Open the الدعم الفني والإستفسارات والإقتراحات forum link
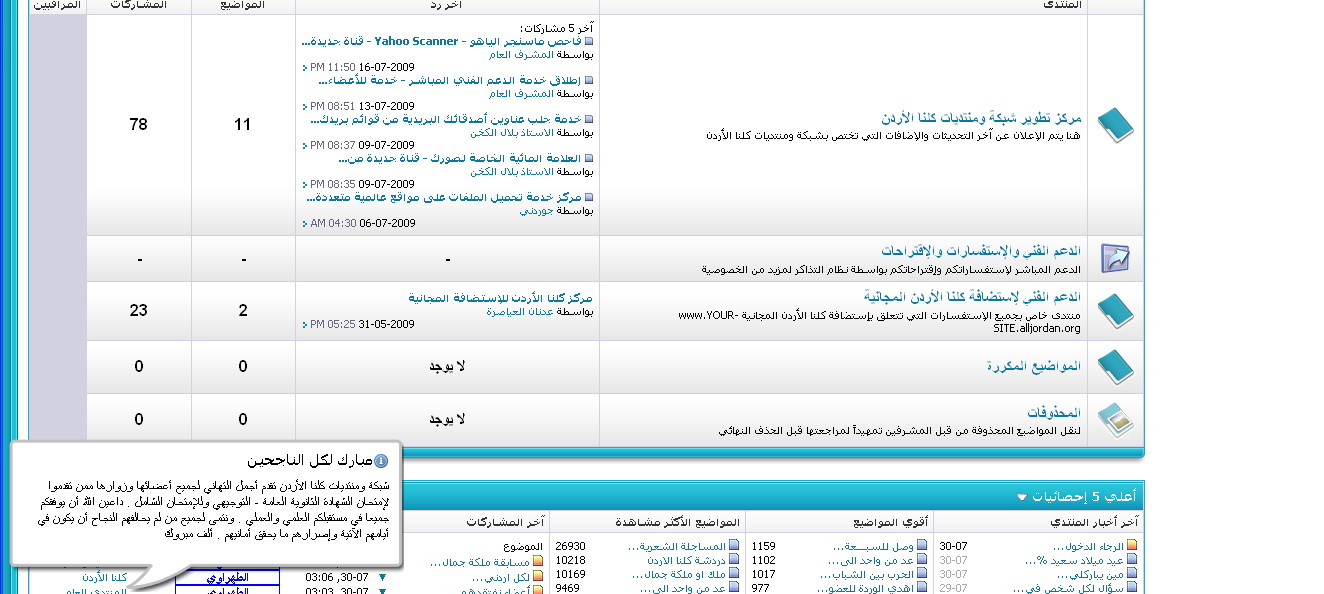Screen dimensions: 1324x594 (981, 250)
